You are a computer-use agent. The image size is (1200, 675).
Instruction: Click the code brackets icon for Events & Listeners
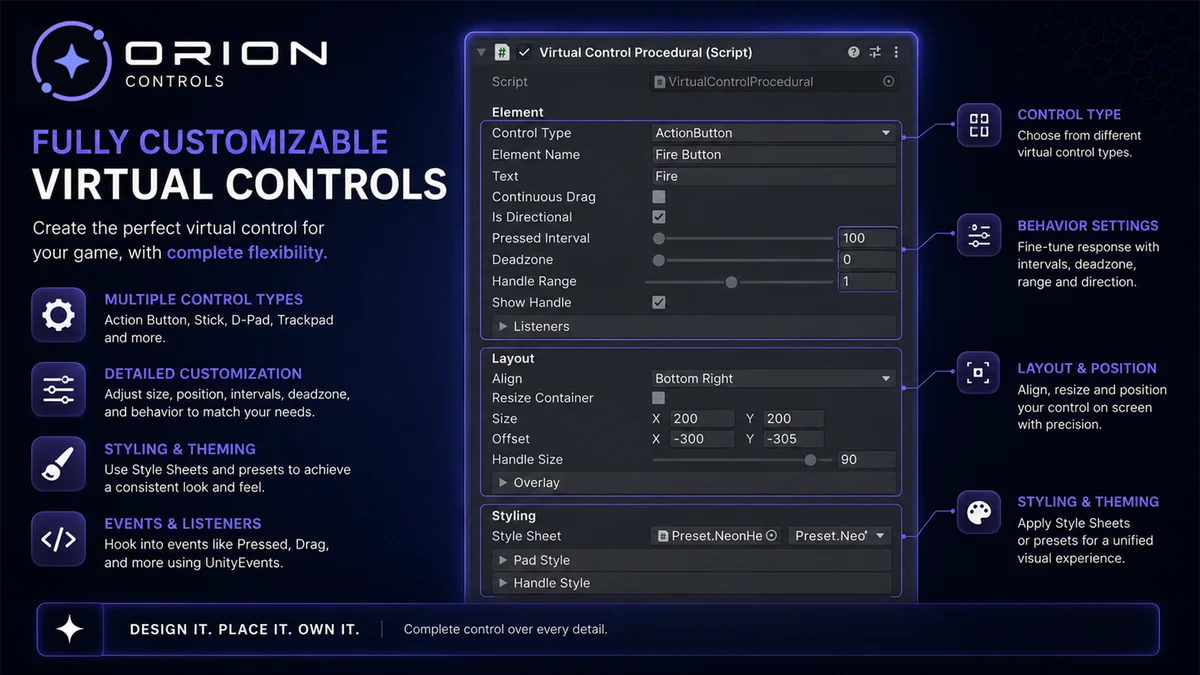58,540
